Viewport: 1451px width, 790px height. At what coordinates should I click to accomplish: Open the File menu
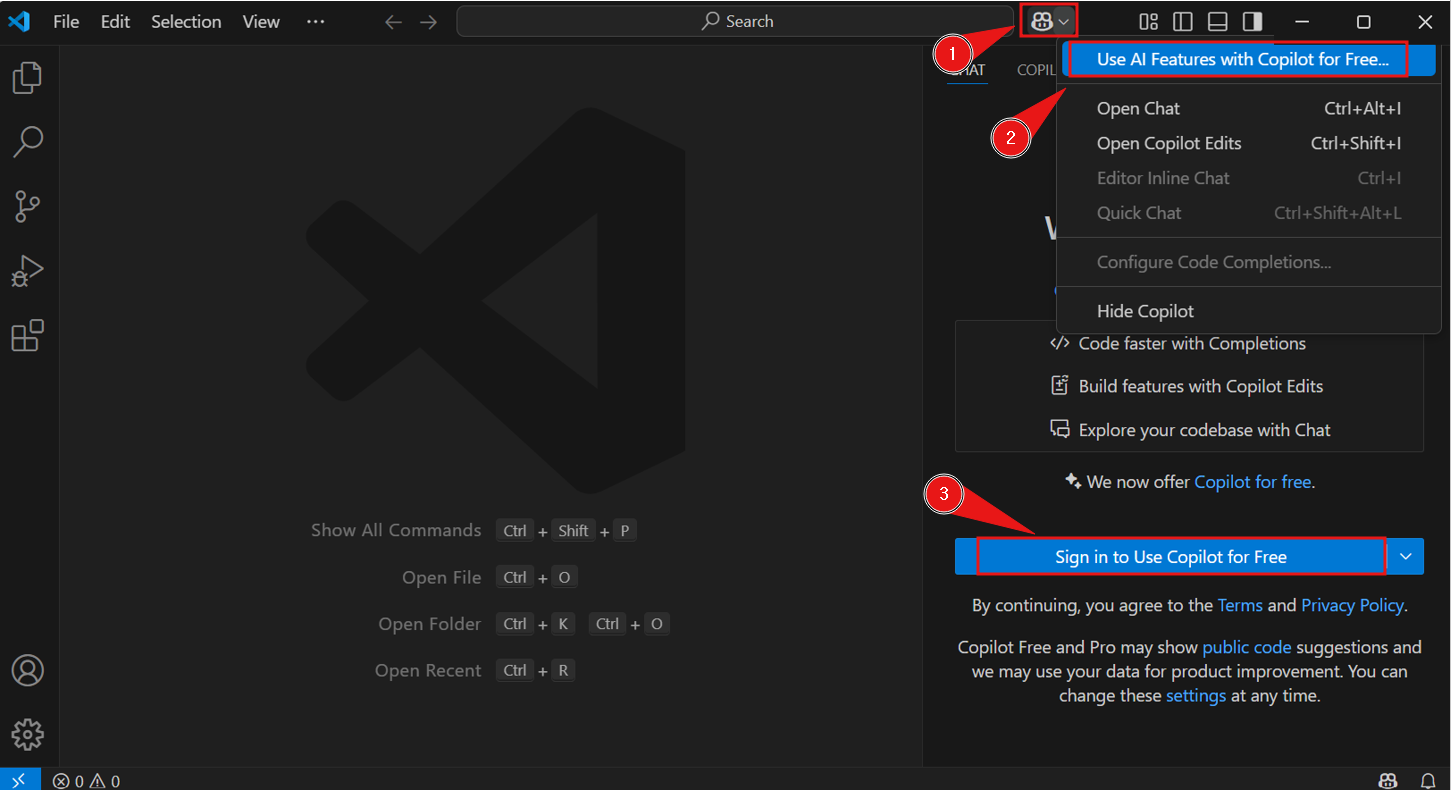click(66, 21)
